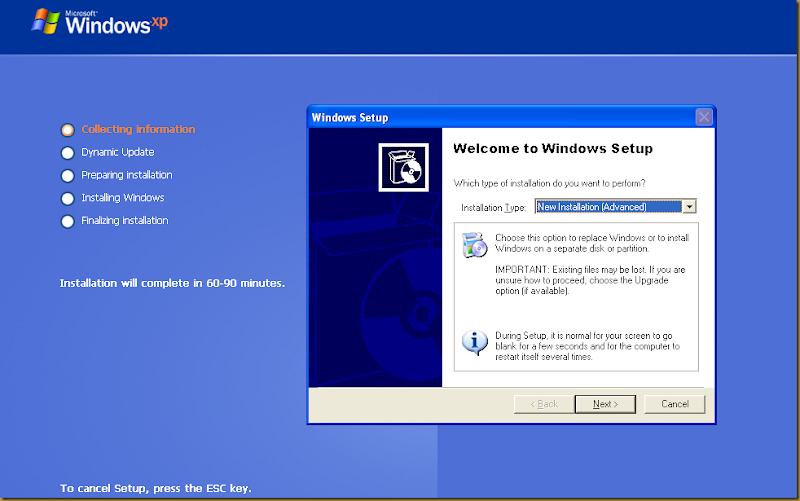Click the 'Dynamic Update' text
The image size is (800, 501).
tap(118, 152)
